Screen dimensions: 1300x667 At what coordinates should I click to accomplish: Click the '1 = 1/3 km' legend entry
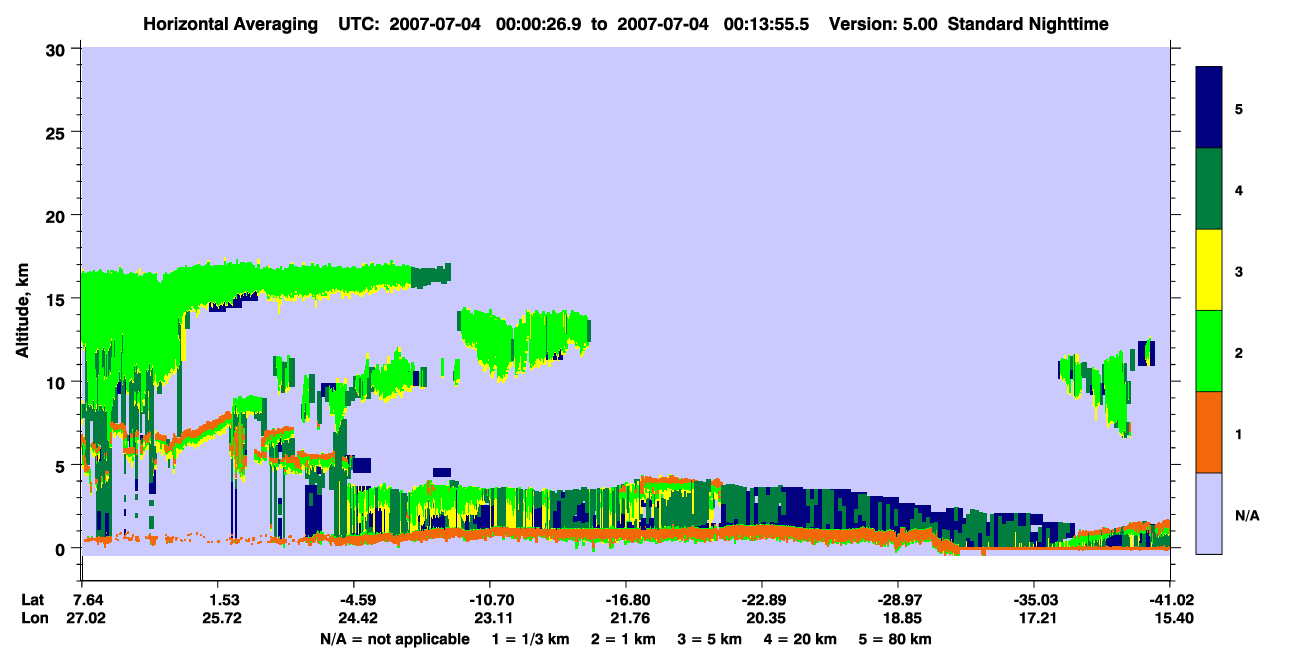pos(533,639)
